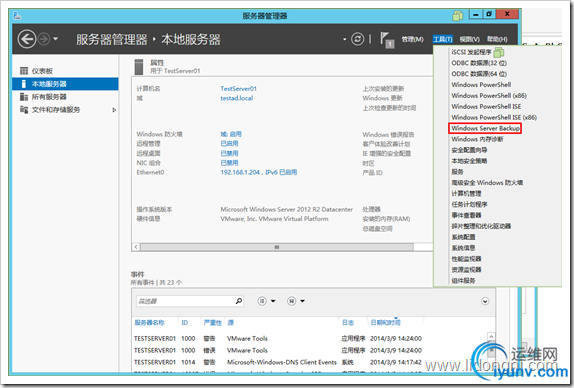The image size is (574, 388).
Task: Sort by ID column header
Action: pyautogui.click(x=184, y=322)
